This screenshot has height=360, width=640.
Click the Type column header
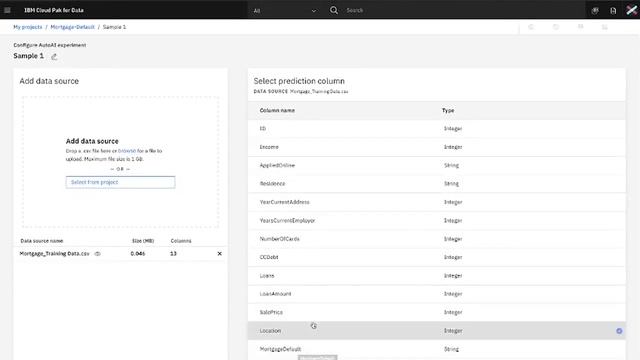[x=448, y=111]
